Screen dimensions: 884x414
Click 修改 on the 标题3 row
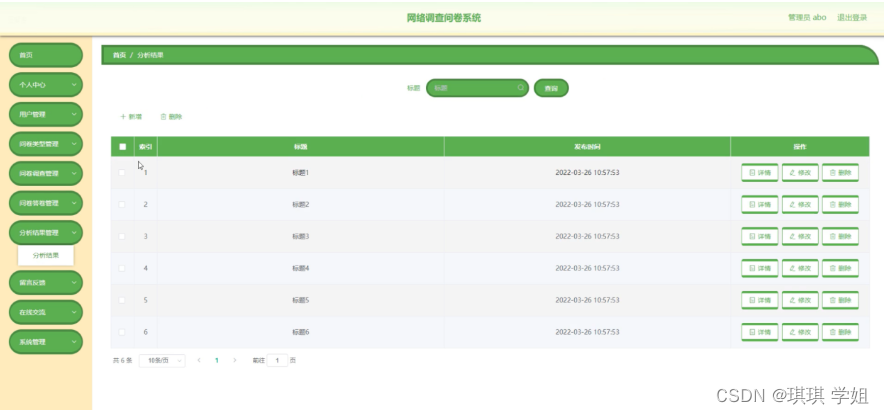point(800,236)
